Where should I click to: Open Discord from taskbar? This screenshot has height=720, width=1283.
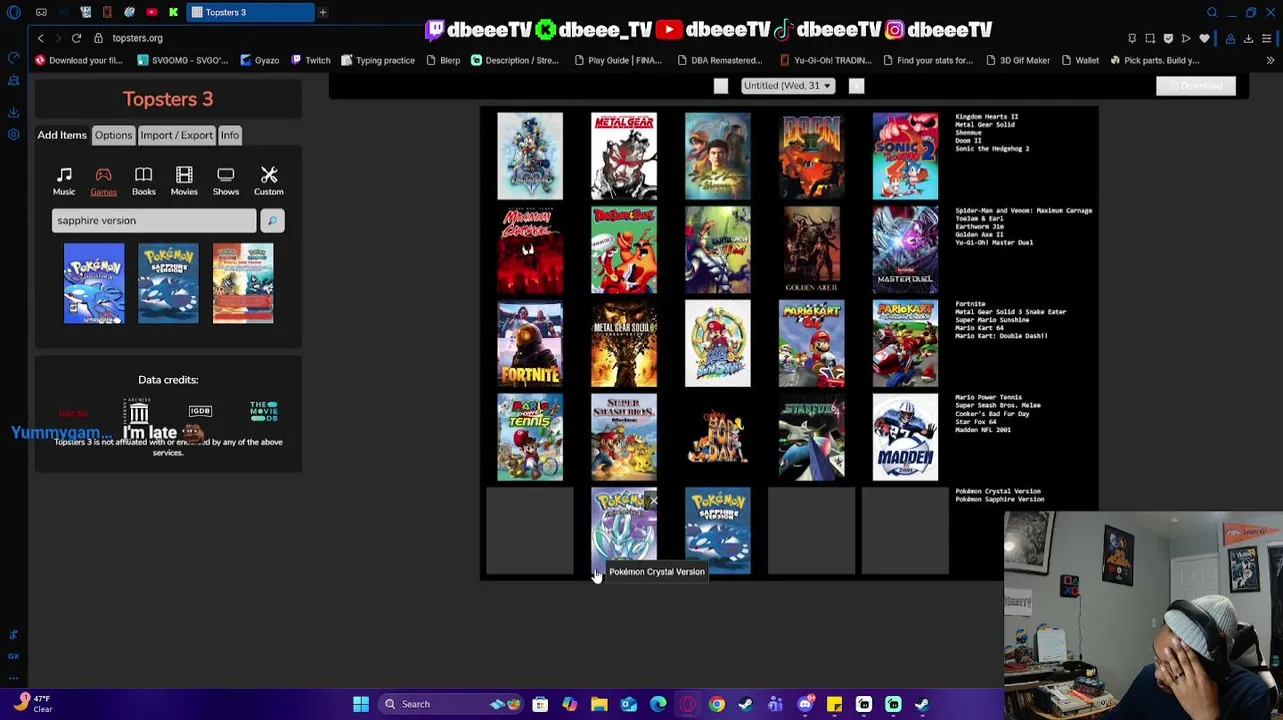tap(805, 704)
